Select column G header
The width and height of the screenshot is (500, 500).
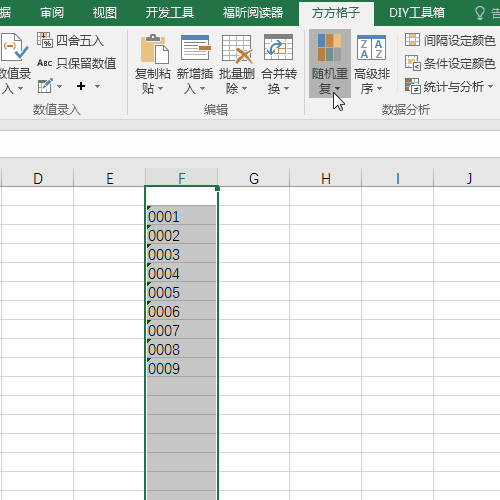[254, 178]
